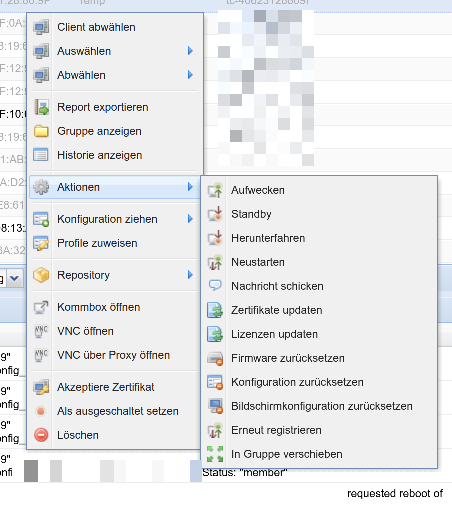Click the Firmware zurücksetzen drive icon

(x=215, y=358)
